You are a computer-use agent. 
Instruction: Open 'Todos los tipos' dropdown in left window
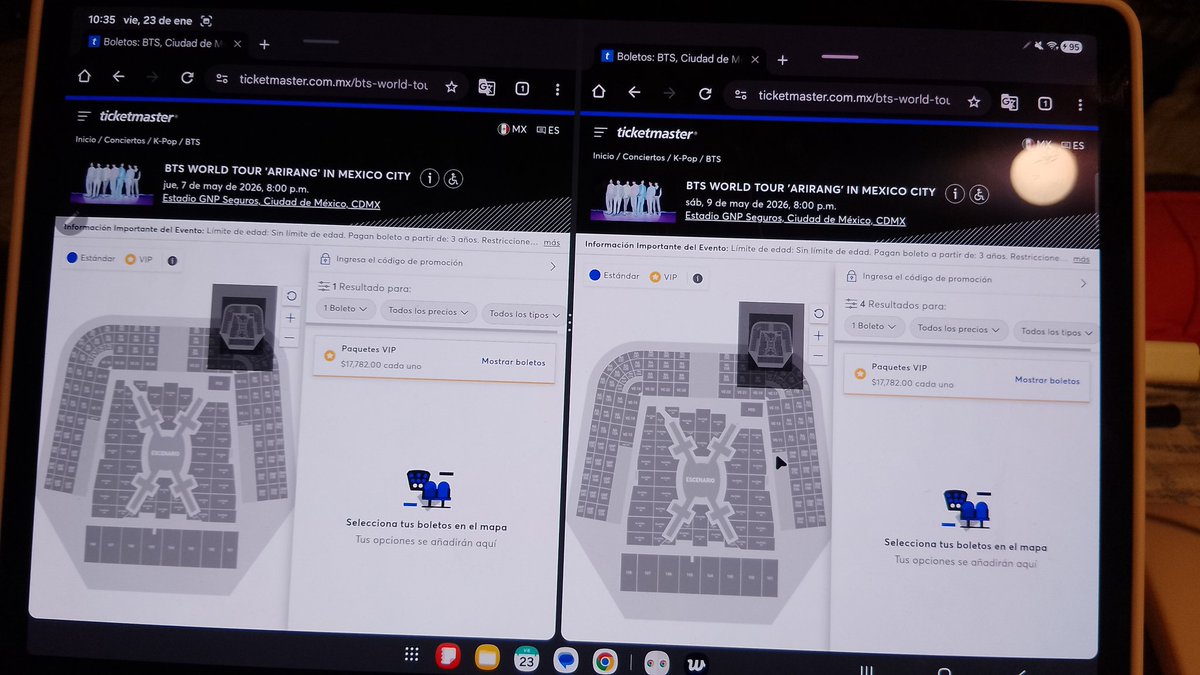pos(524,314)
